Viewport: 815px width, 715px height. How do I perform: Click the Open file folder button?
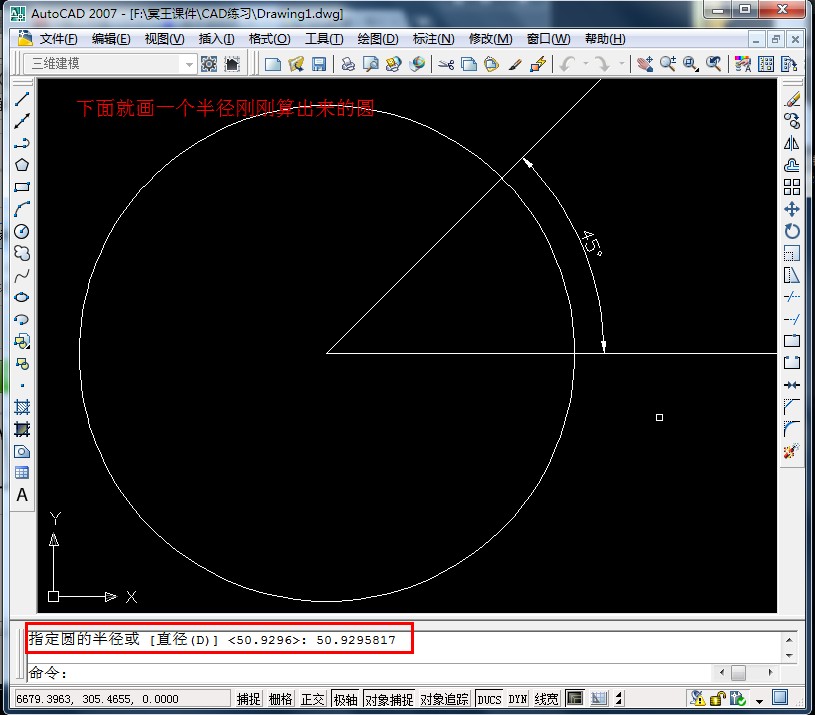pyautogui.click(x=296, y=64)
